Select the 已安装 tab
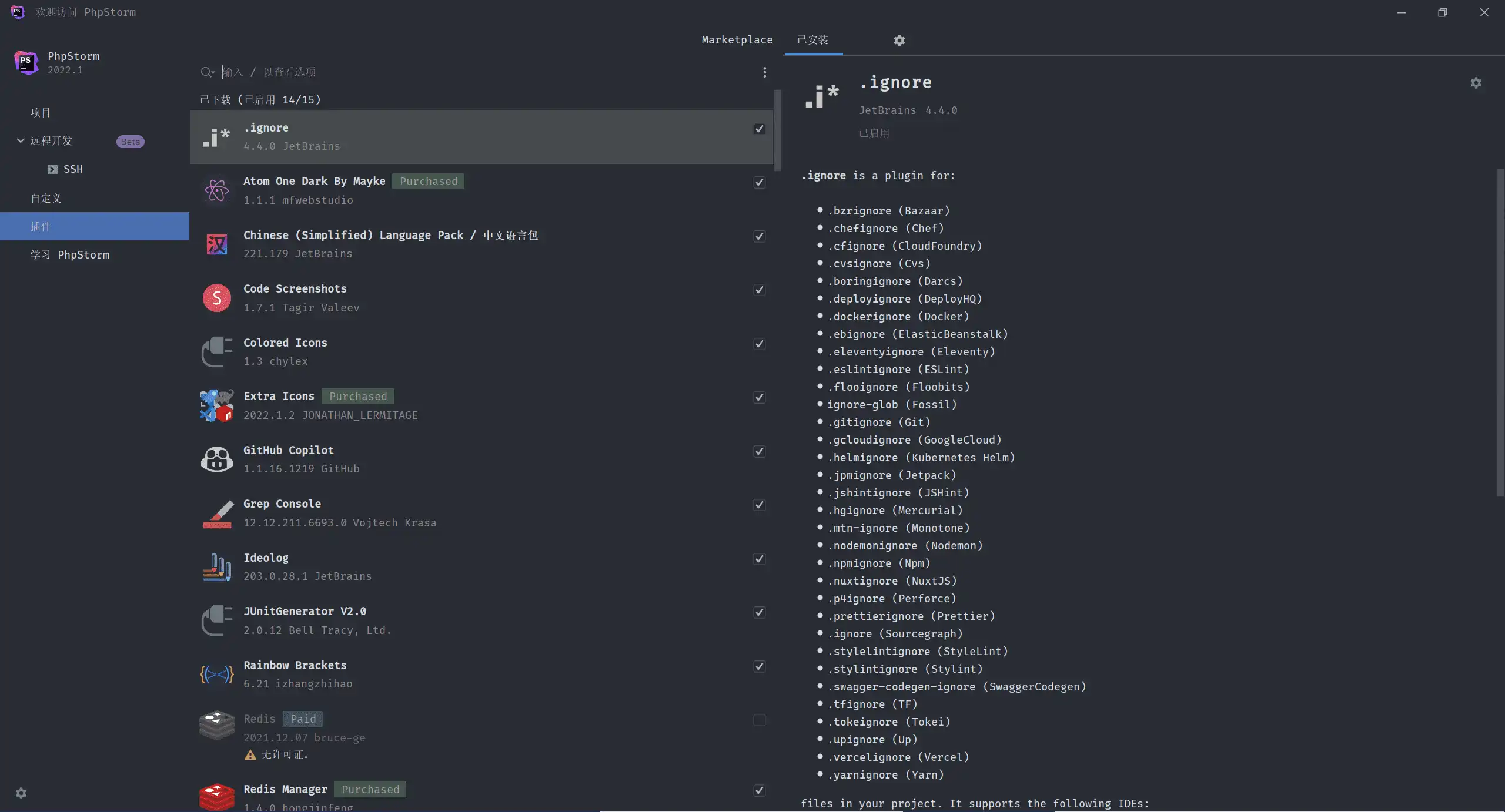The height and width of the screenshot is (812, 1505). 813,39
